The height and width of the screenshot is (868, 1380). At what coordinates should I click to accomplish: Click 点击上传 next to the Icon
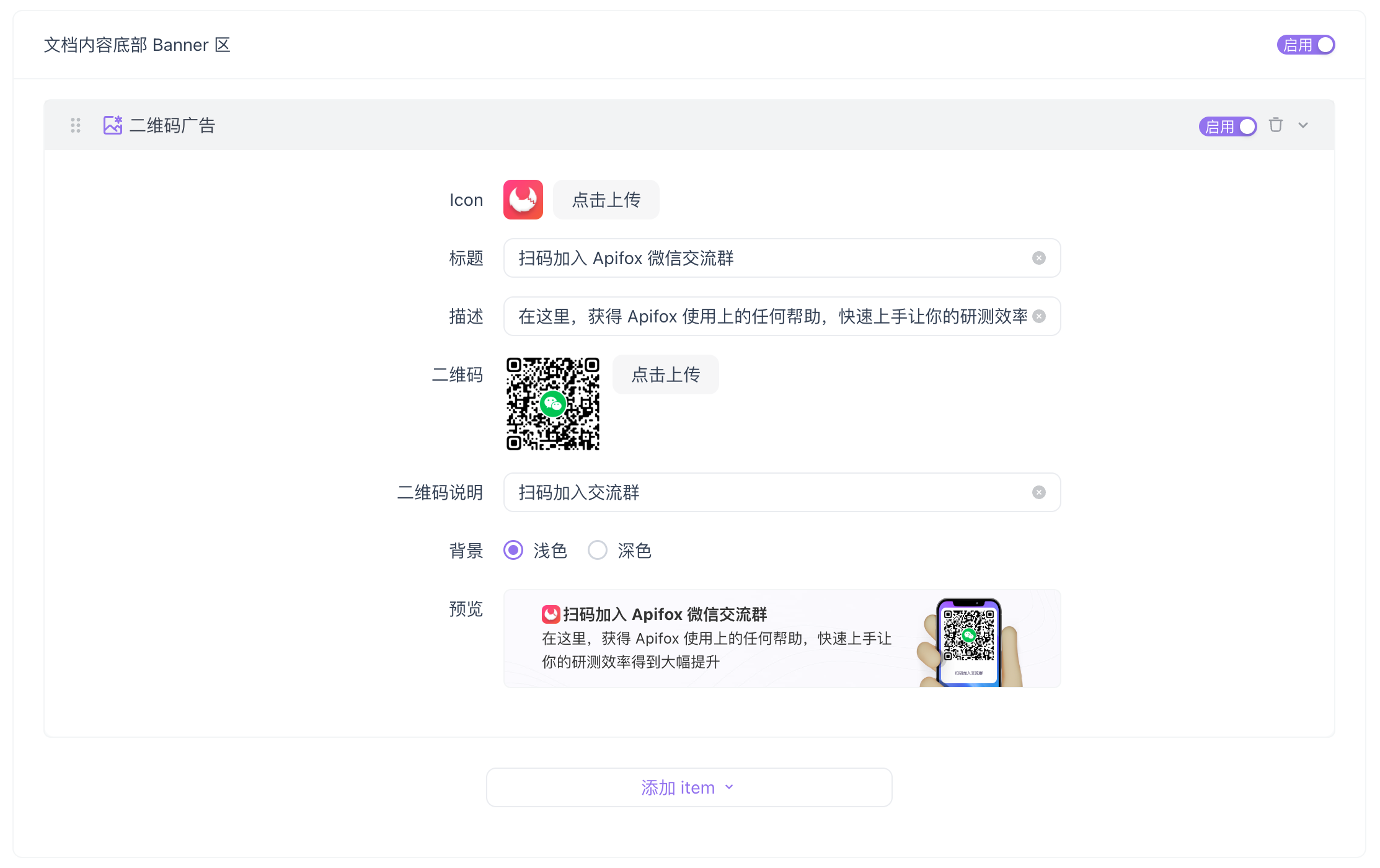click(x=606, y=200)
